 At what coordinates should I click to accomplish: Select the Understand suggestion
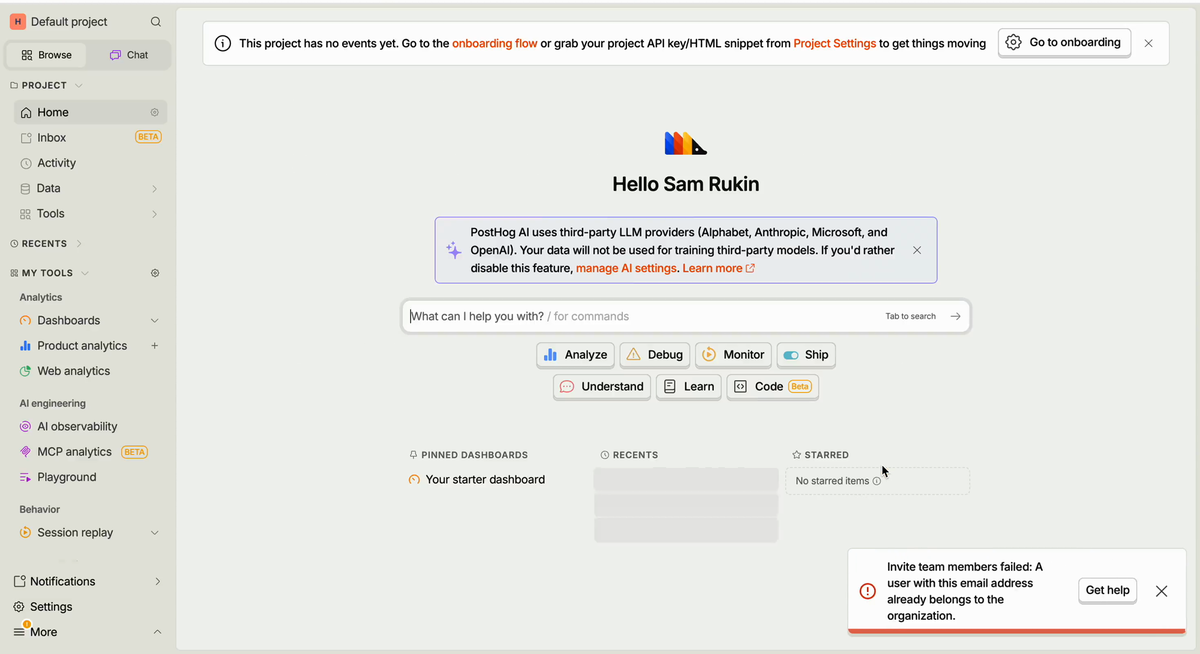(602, 387)
